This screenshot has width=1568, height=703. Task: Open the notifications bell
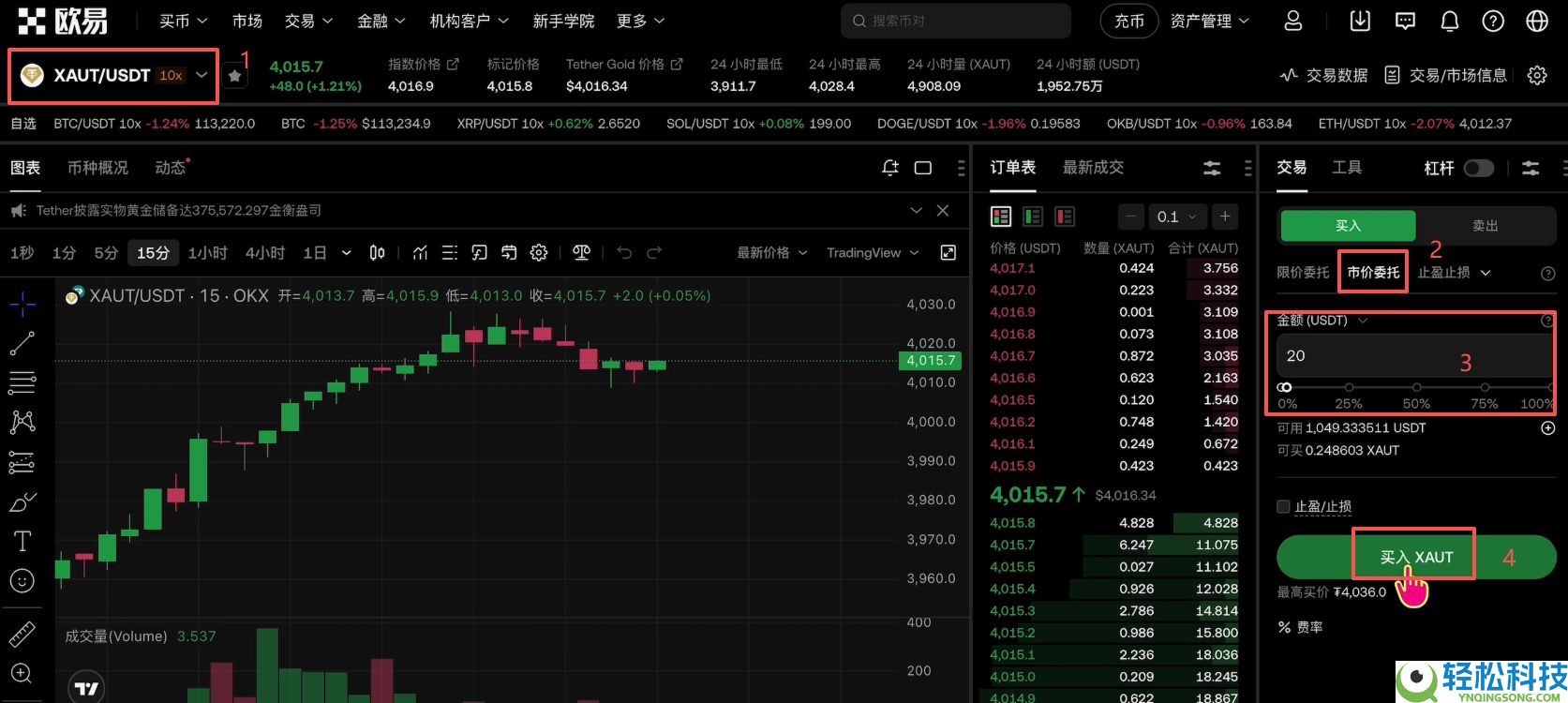pos(1449,21)
